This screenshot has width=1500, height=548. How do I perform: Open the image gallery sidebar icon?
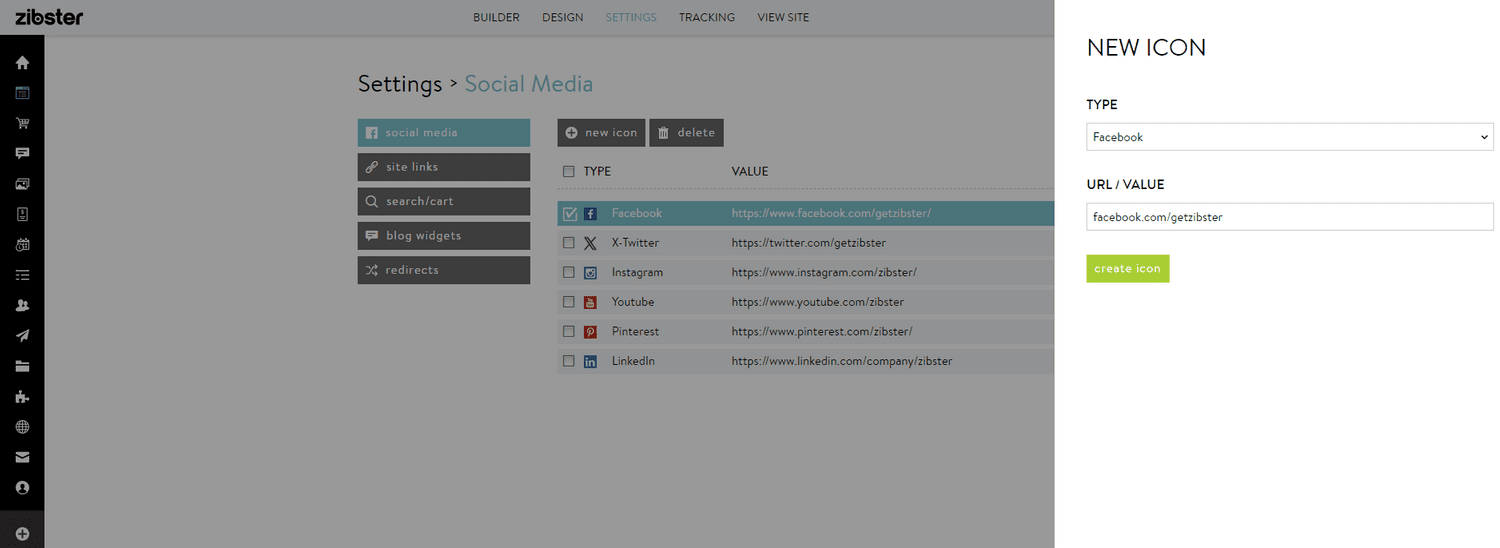coord(22,184)
